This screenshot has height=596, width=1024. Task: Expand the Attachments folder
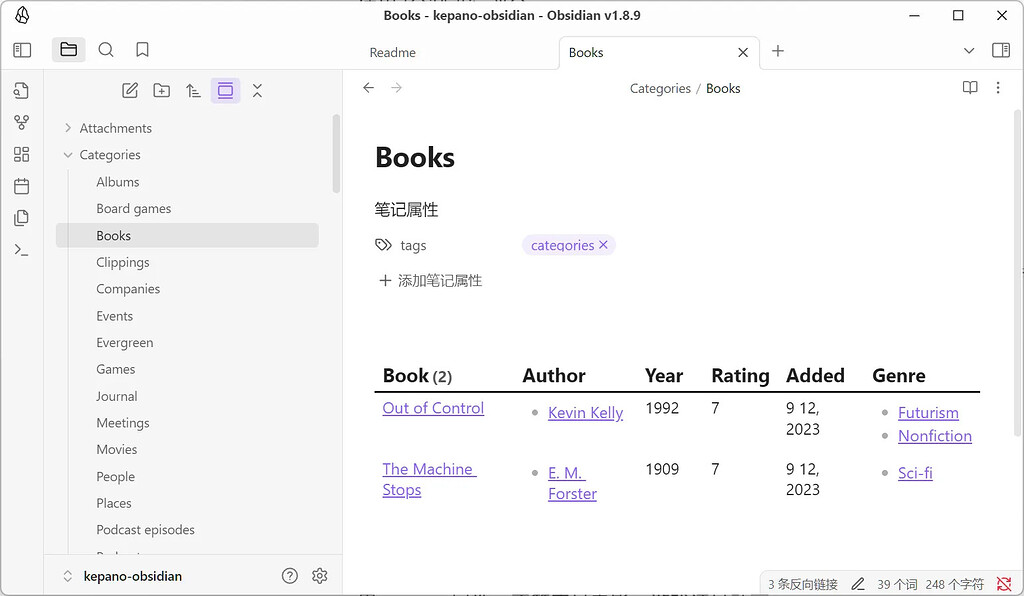point(68,128)
